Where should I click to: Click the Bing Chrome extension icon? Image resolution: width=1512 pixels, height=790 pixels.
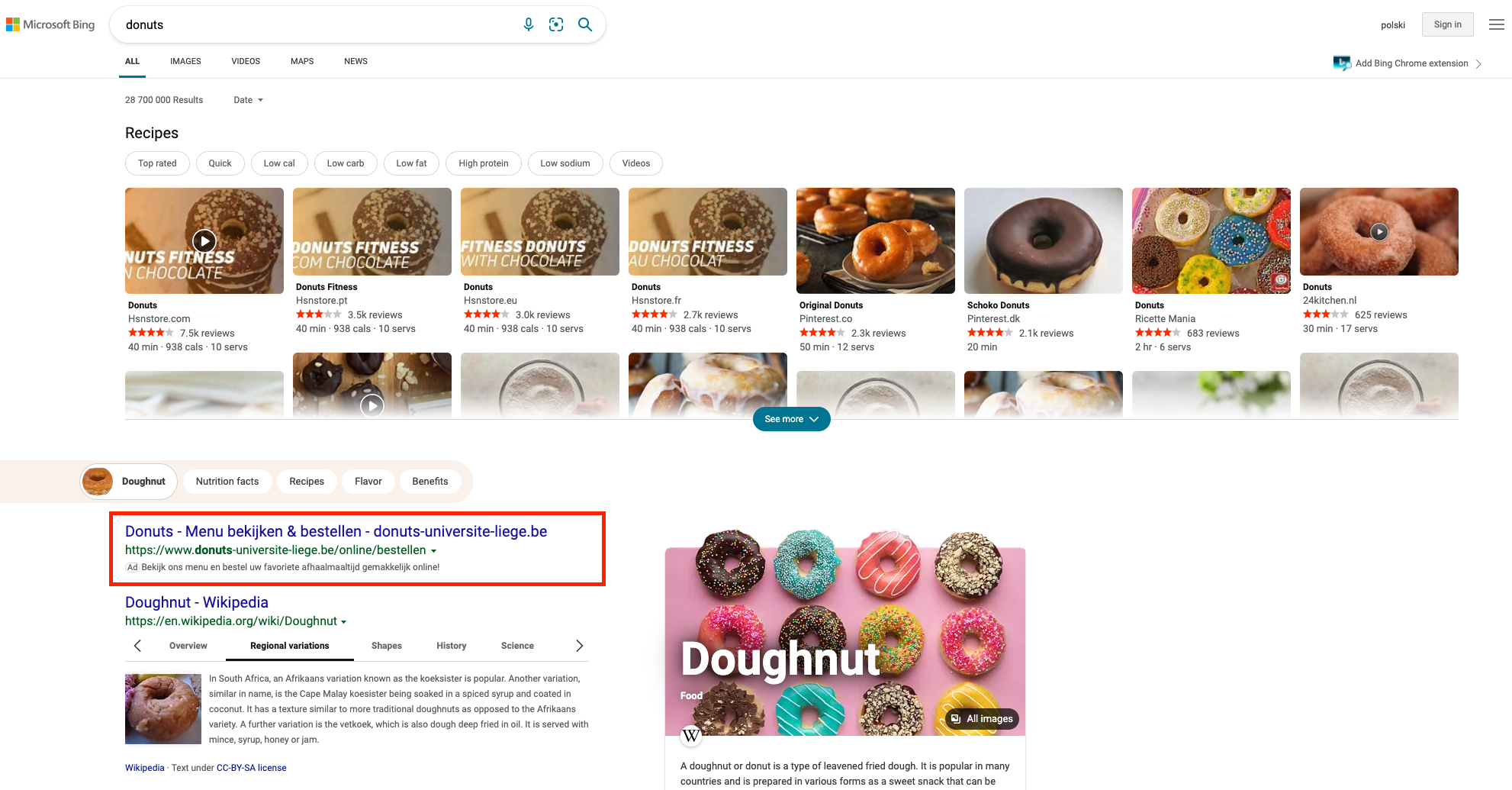coord(1342,63)
